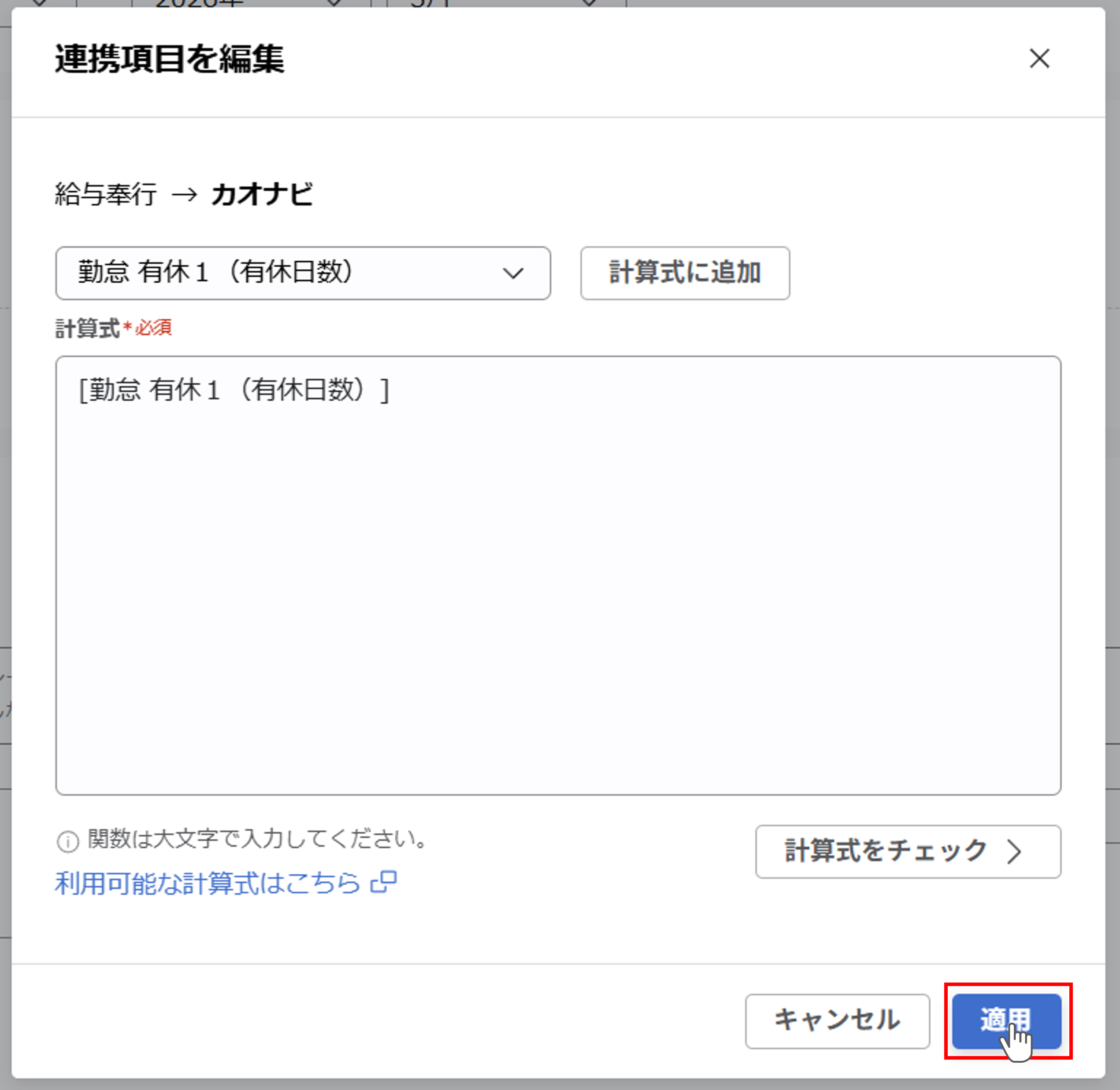Click the カオナビ destination label
Screen dimensions: 1120x1090
coord(262,195)
